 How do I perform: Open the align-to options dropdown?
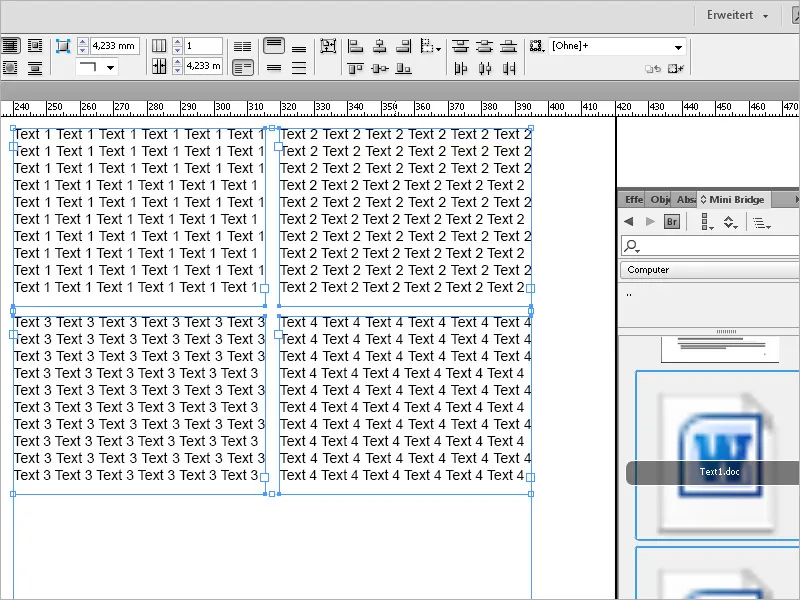431,46
